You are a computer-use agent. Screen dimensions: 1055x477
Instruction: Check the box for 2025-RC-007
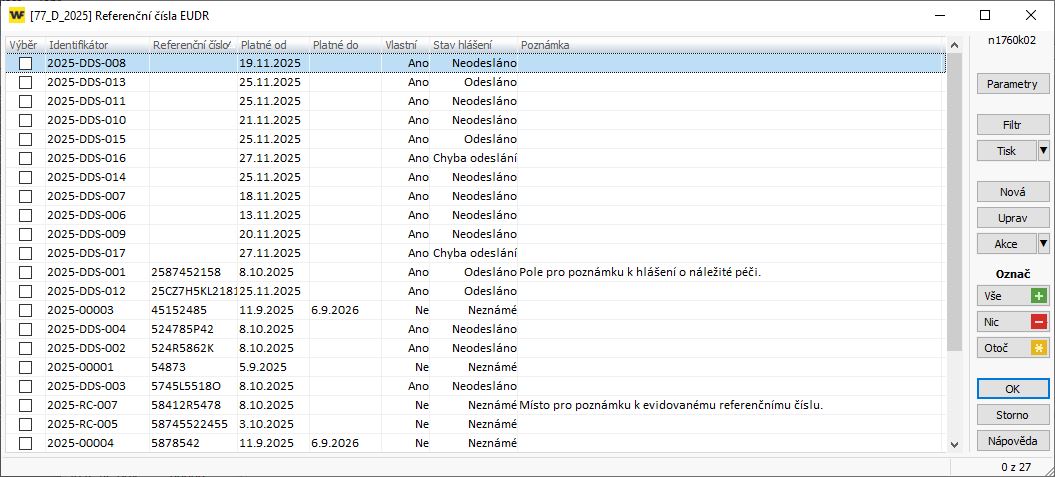pos(26,405)
